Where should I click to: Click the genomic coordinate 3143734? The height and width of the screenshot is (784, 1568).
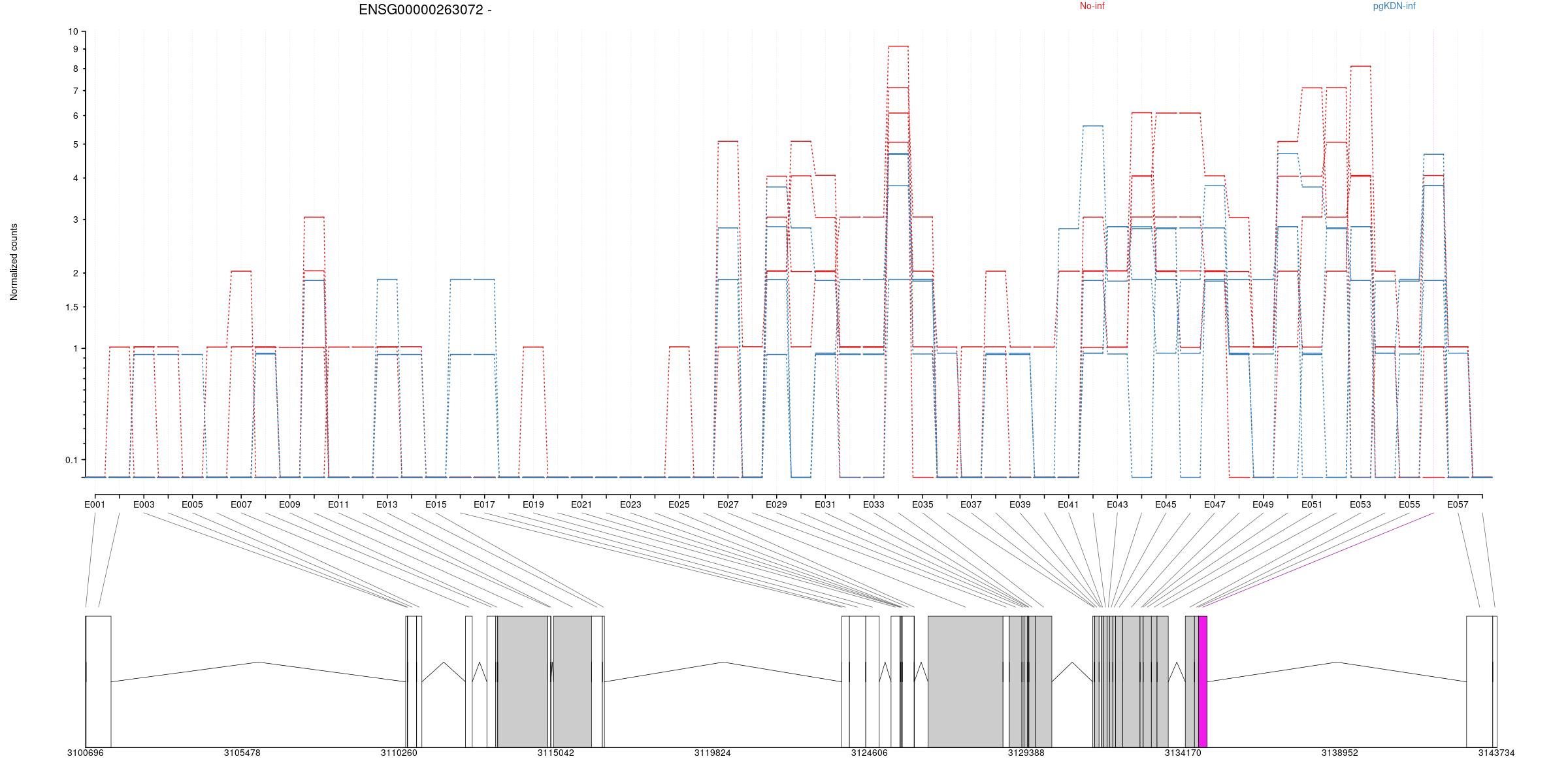point(1497,753)
